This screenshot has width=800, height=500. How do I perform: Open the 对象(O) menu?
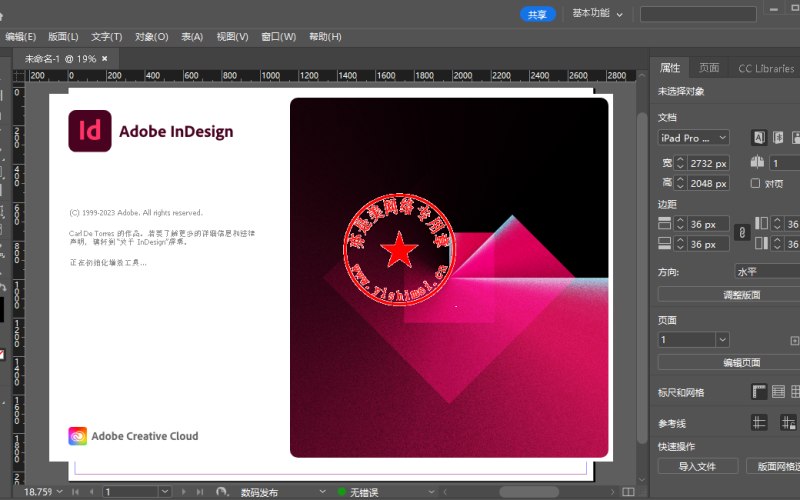(x=152, y=37)
